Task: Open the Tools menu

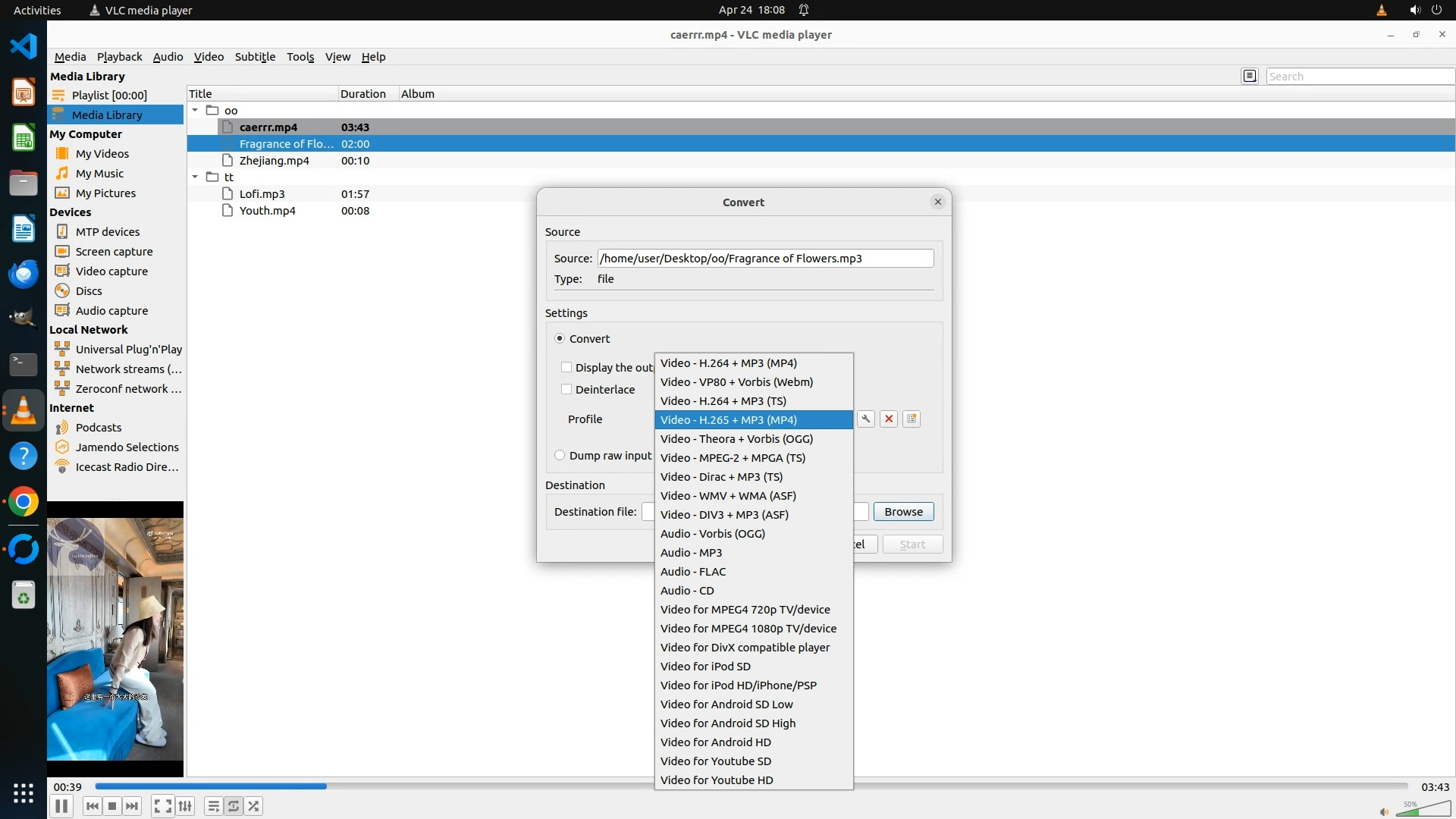Action: point(300,57)
